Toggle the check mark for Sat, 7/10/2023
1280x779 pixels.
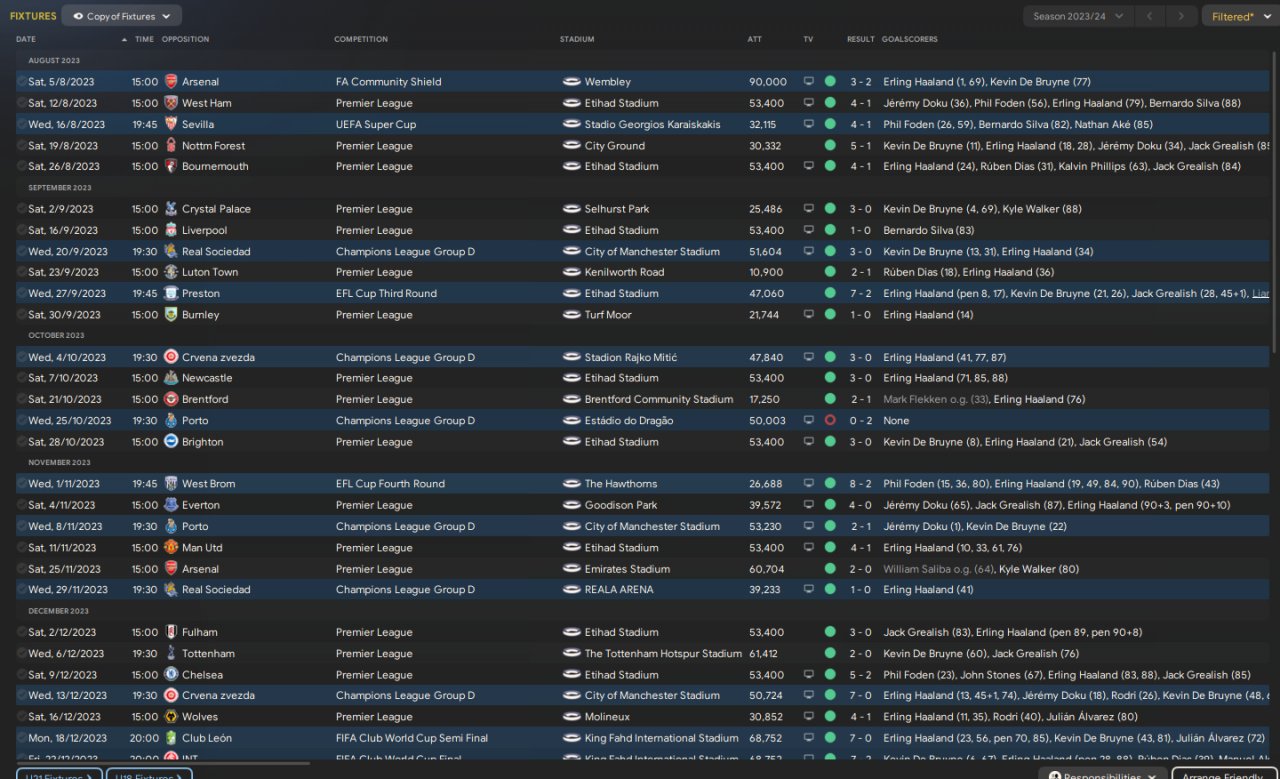point(22,378)
